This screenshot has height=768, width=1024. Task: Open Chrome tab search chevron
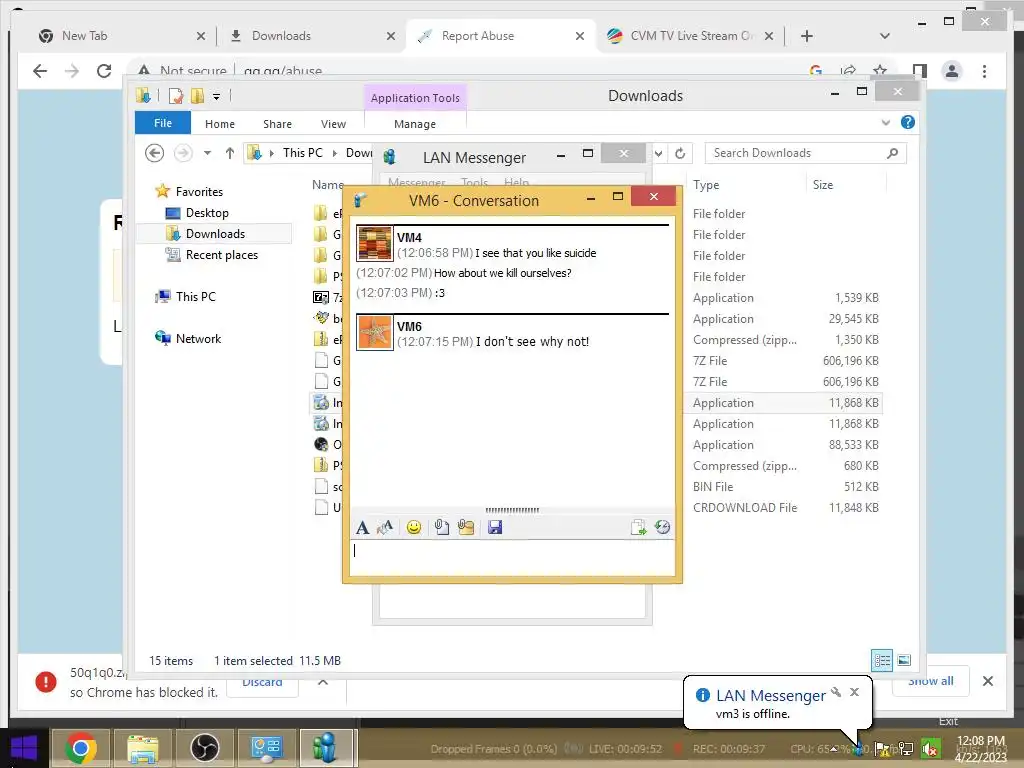pyautogui.click(x=884, y=36)
